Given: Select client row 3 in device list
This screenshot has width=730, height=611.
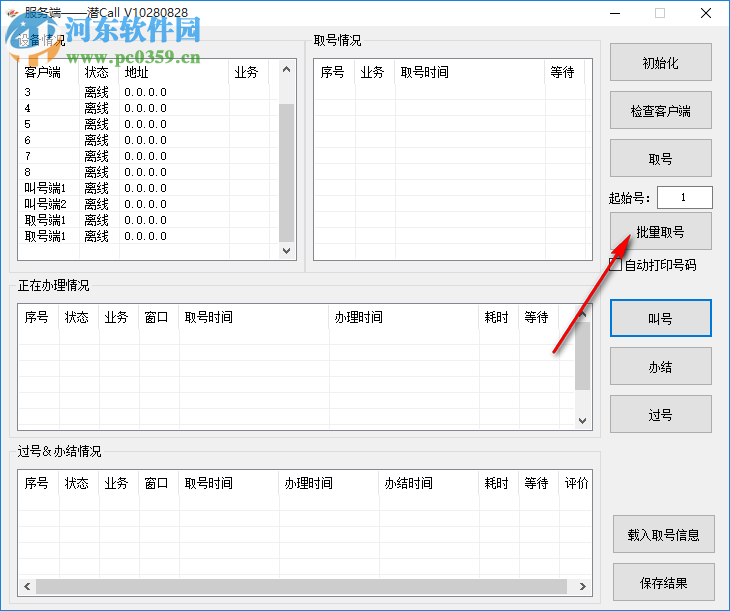Looking at the screenshot, I should [148, 92].
